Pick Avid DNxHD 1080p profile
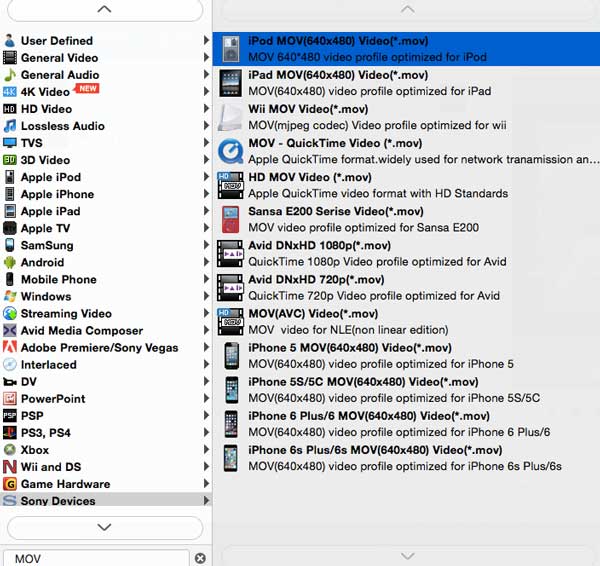This screenshot has height=566, width=600. point(406,253)
